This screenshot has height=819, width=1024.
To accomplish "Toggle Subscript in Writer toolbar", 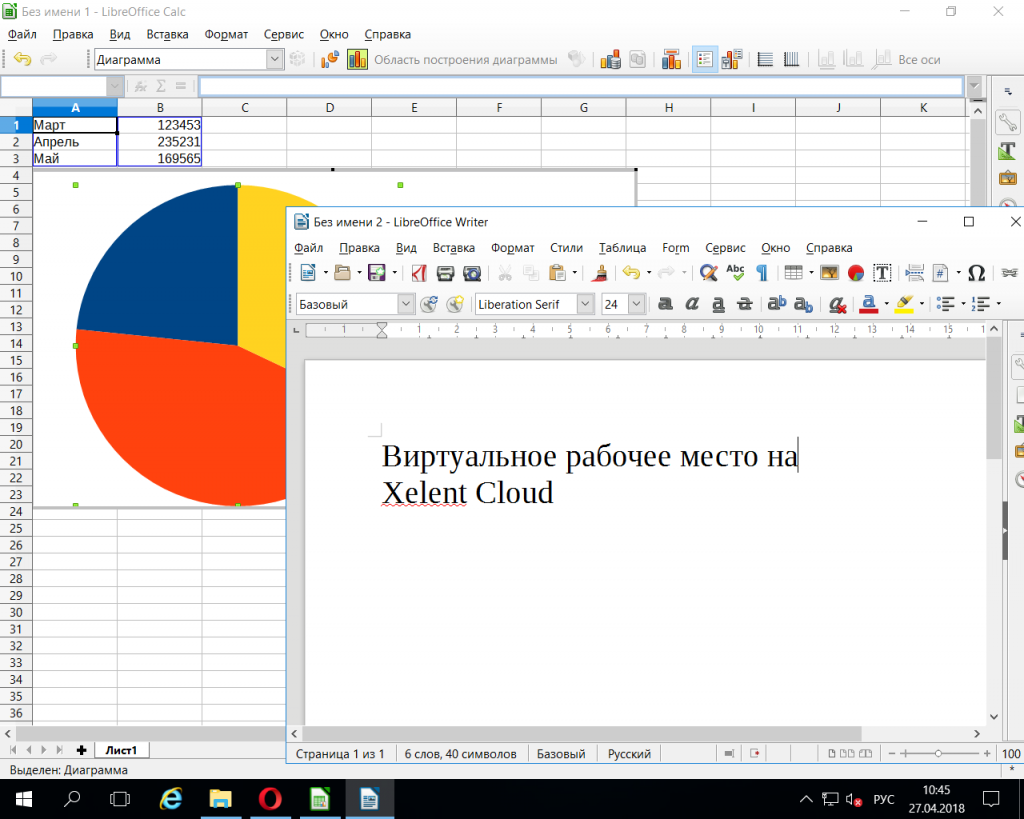I will (x=803, y=304).
